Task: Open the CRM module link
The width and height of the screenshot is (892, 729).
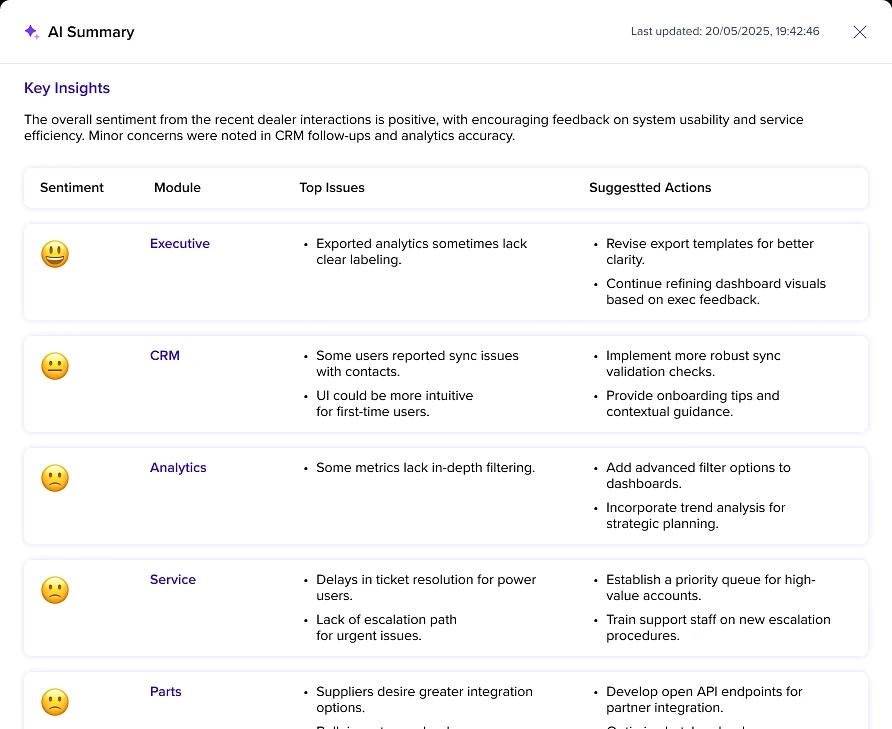Action: point(165,356)
